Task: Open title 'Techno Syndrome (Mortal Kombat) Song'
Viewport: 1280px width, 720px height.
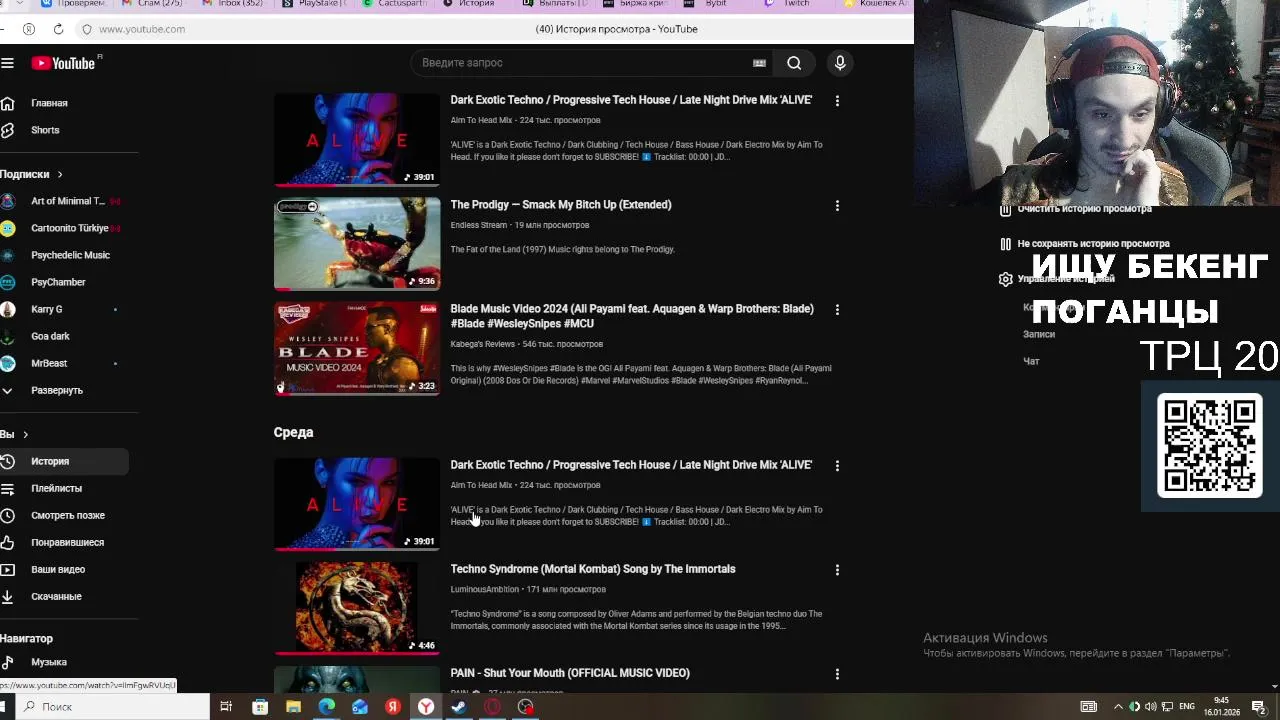Action: tap(593, 569)
